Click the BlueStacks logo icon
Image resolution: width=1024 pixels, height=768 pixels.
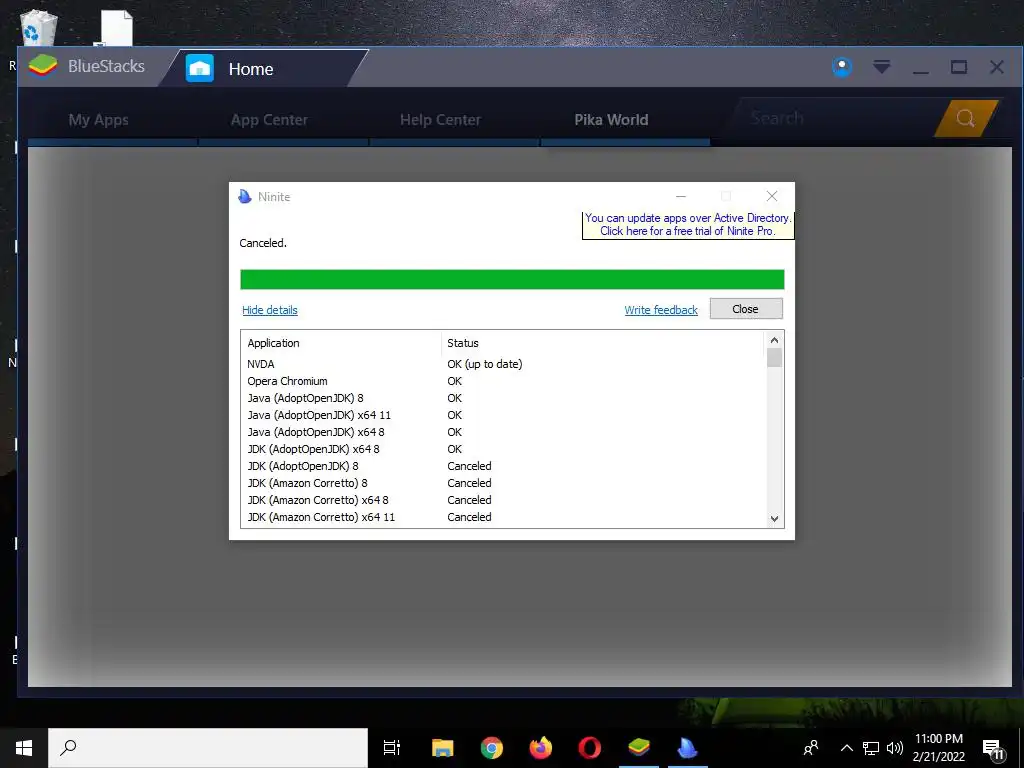tap(43, 66)
